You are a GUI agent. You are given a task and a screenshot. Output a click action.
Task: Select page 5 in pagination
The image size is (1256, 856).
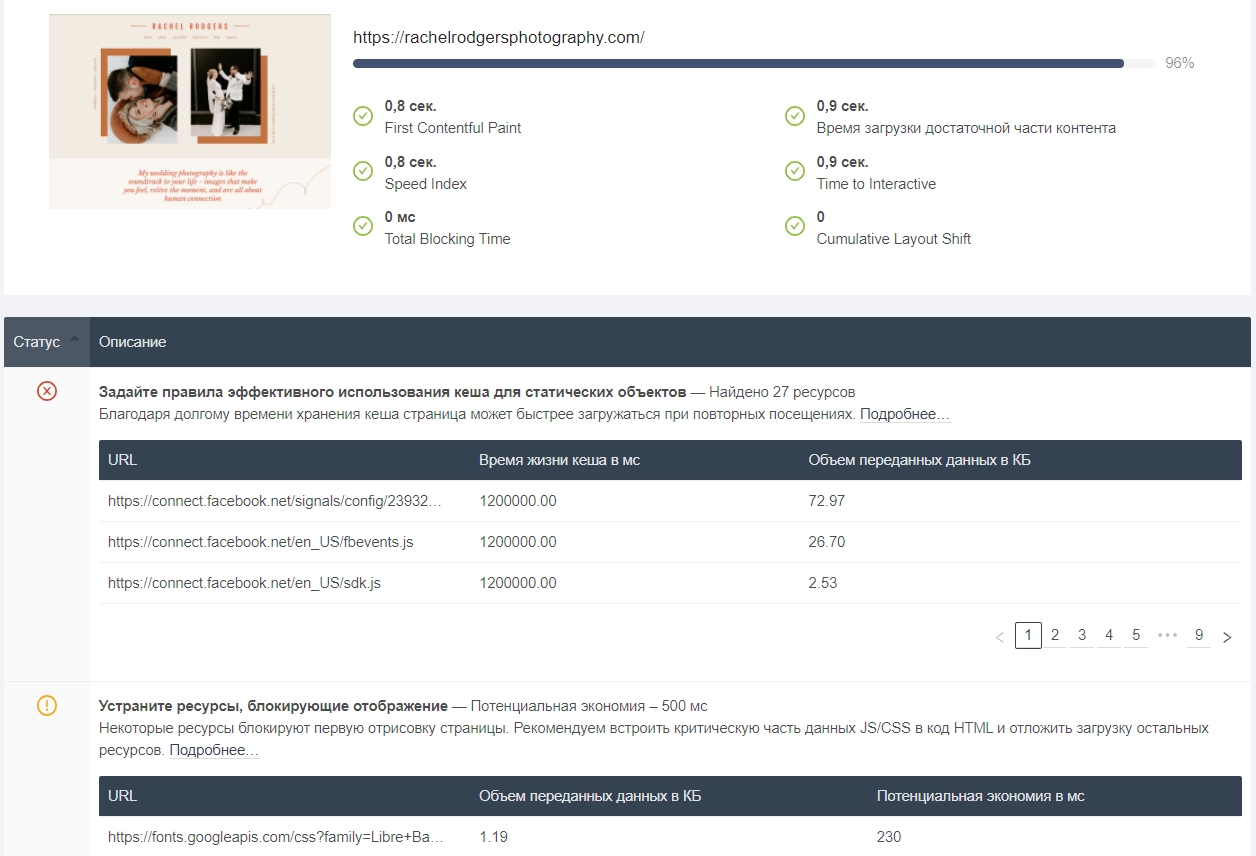pyautogui.click(x=1136, y=635)
